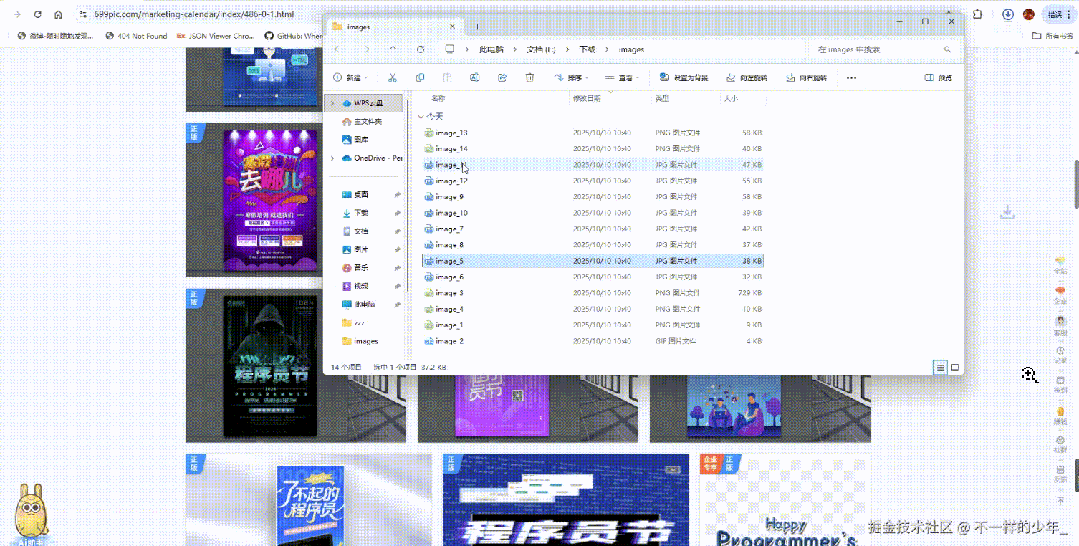Open 音乐 in Explorer quick access
The image size is (1079, 546).
pyautogui.click(x=355, y=268)
